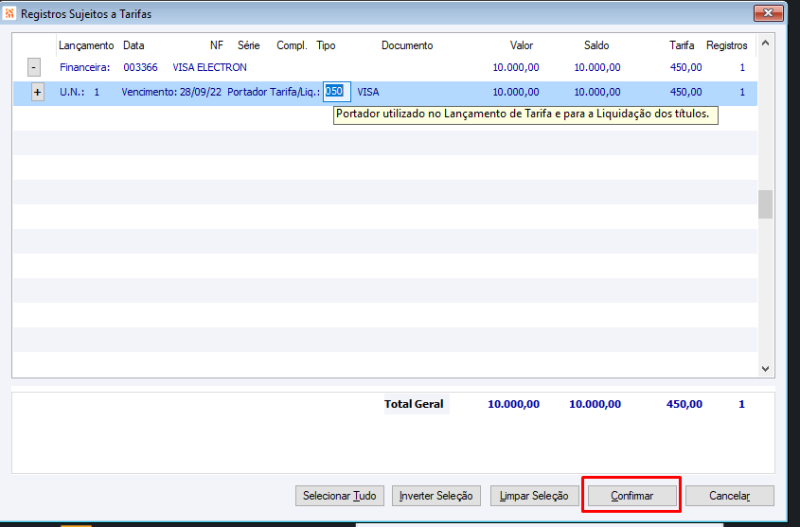Image resolution: width=800 pixels, height=527 pixels.
Task: Click the scrollbar up arrow
Action: [765, 43]
